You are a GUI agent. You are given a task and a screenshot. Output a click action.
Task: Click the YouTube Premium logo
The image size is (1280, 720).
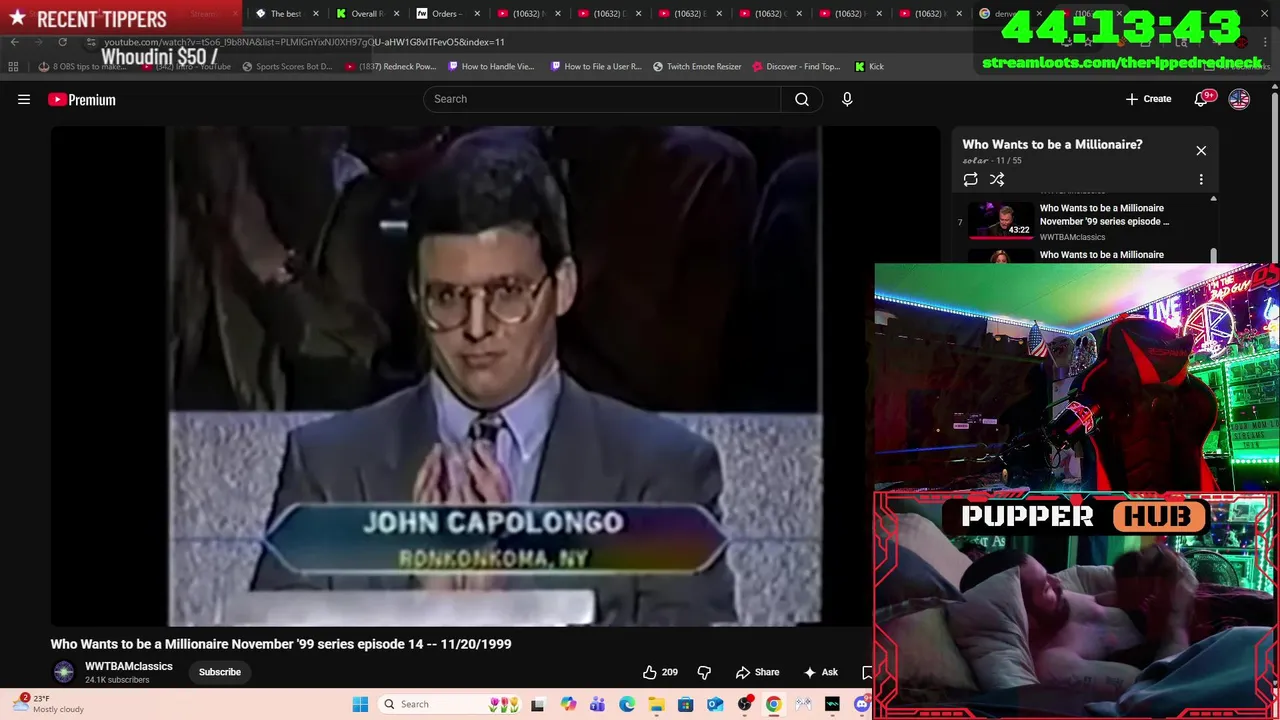point(82,99)
